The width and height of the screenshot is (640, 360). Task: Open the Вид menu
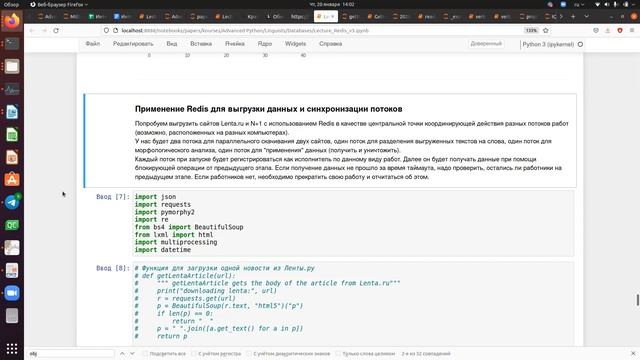[x=172, y=44]
